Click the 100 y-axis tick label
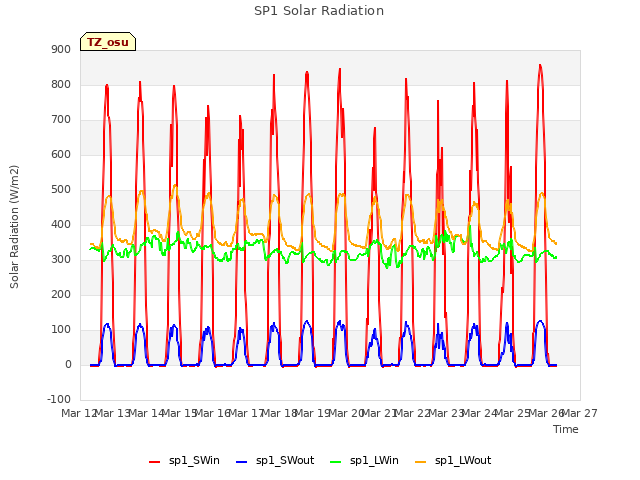640x480 pixels. 61,329
